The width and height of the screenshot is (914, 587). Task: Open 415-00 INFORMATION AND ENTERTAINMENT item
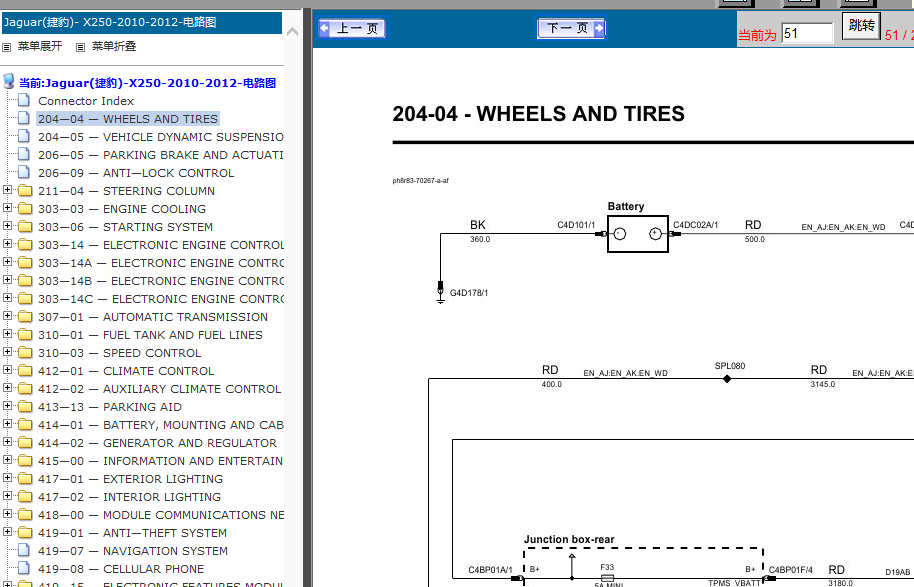(161, 461)
